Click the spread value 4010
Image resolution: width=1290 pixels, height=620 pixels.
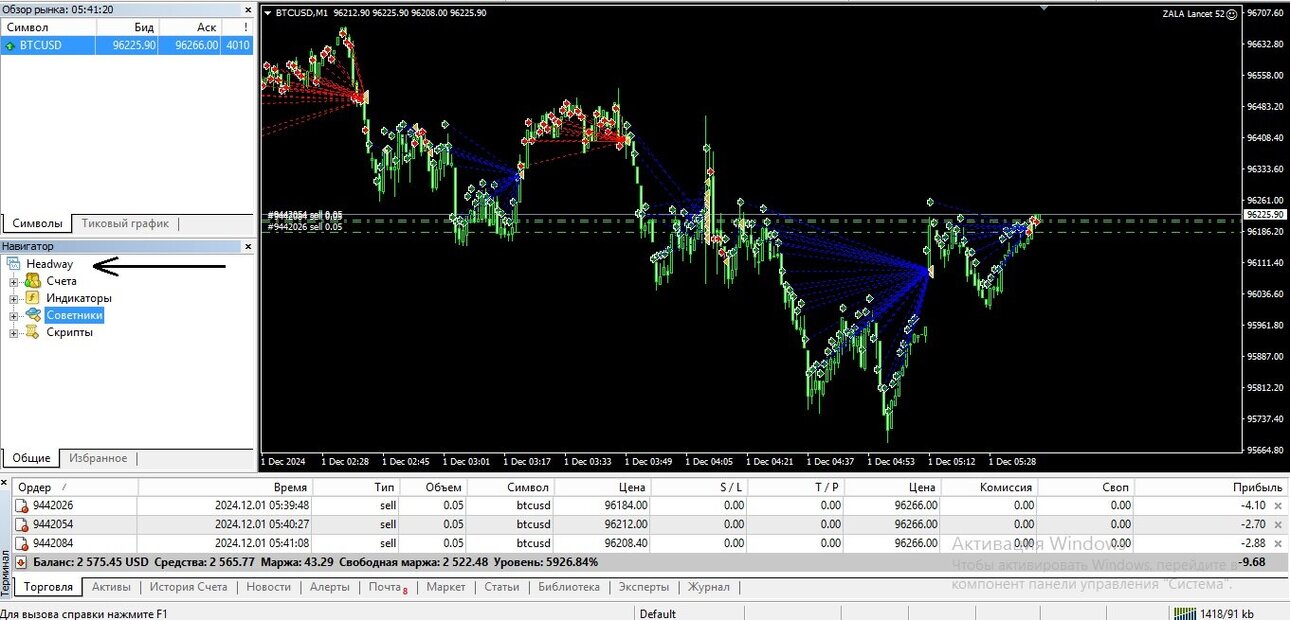[x=238, y=45]
